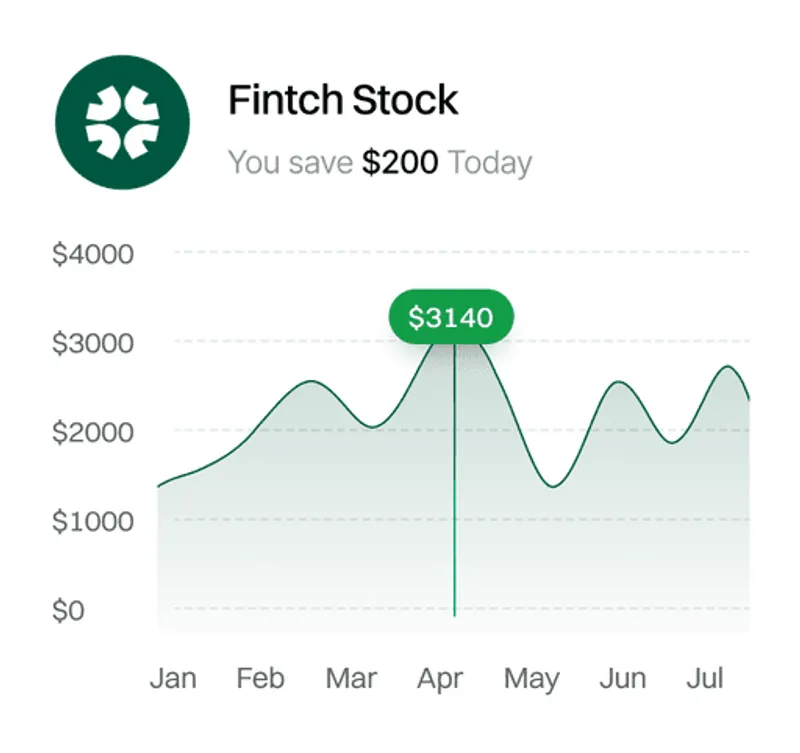800x753 pixels.
Task: Click the $1000 axis label
Action: pos(93,521)
